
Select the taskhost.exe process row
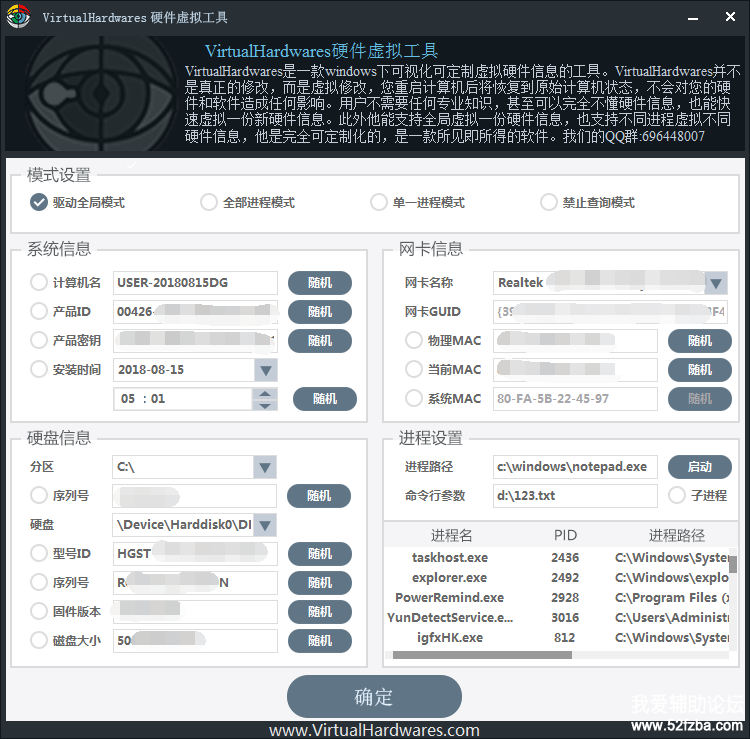click(557, 558)
